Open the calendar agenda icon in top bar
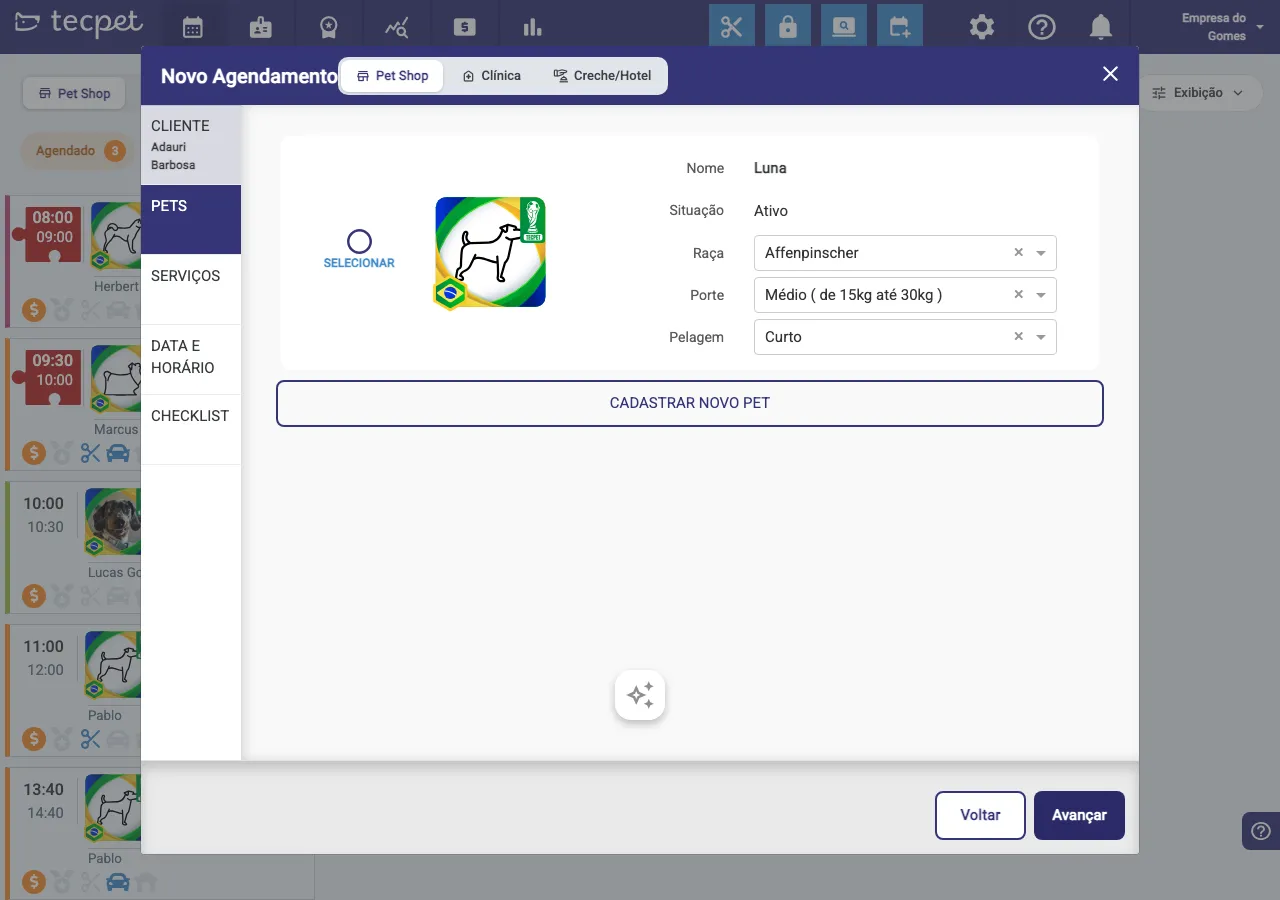The image size is (1280, 900). point(193,27)
